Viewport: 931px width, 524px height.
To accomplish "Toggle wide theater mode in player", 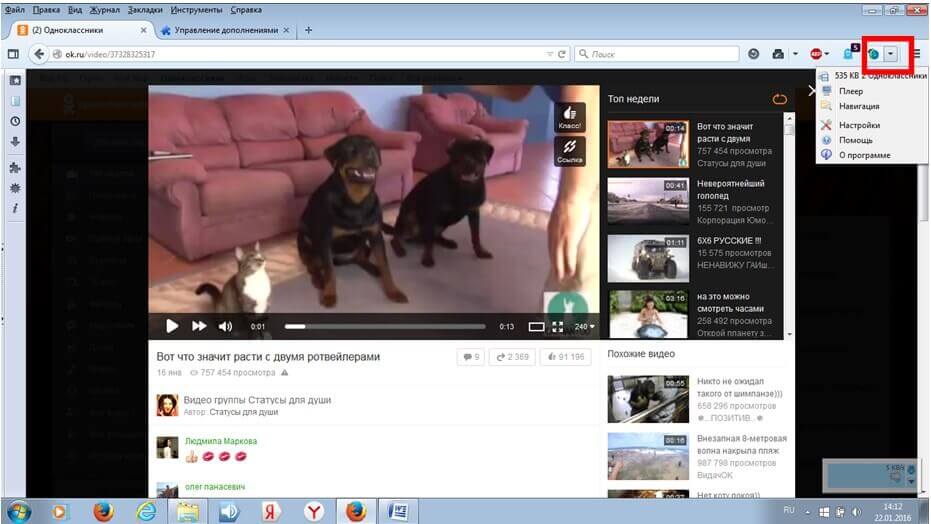I will click(x=536, y=326).
